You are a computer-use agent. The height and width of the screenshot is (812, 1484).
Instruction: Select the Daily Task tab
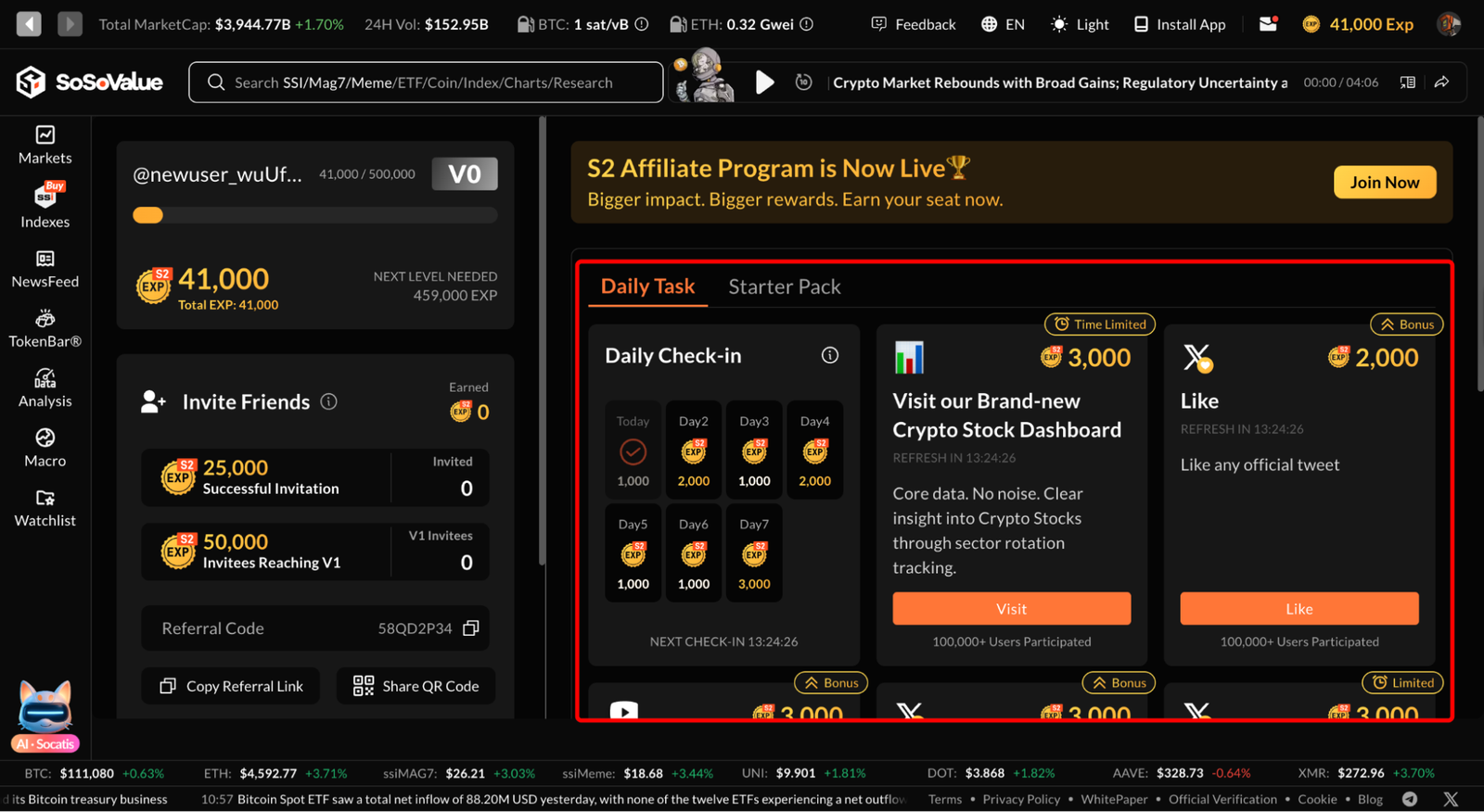(647, 286)
